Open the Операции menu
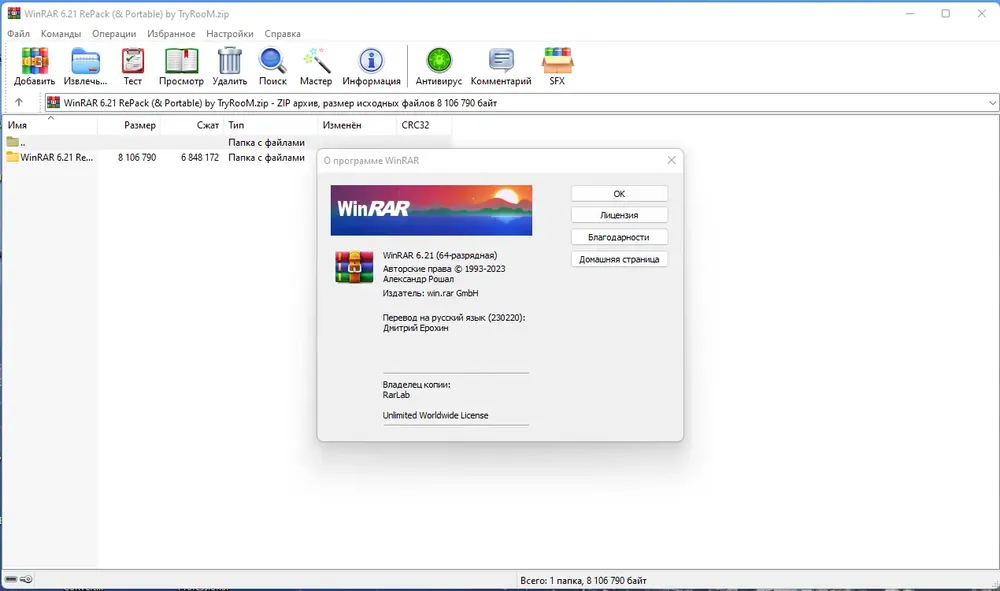Screen dimensions: 1000x591 [x=114, y=34]
